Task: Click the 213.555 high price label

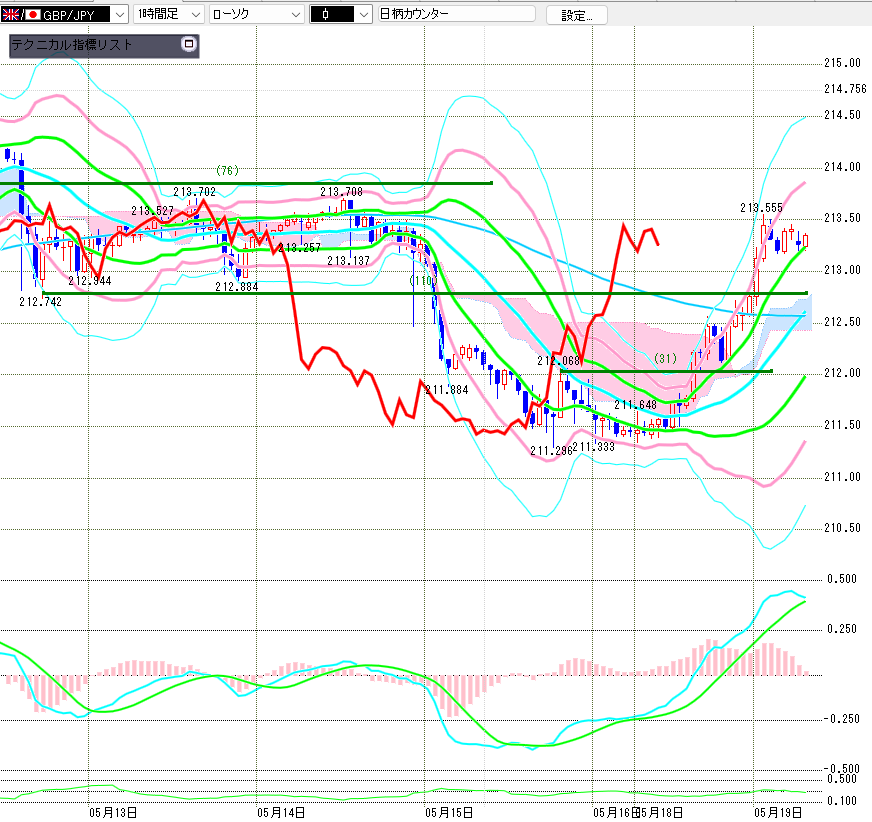Action: click(761, 208)
